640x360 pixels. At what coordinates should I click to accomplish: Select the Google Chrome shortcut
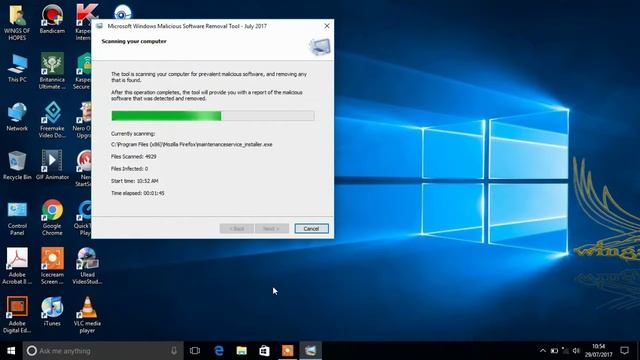(x=52, y=218)
